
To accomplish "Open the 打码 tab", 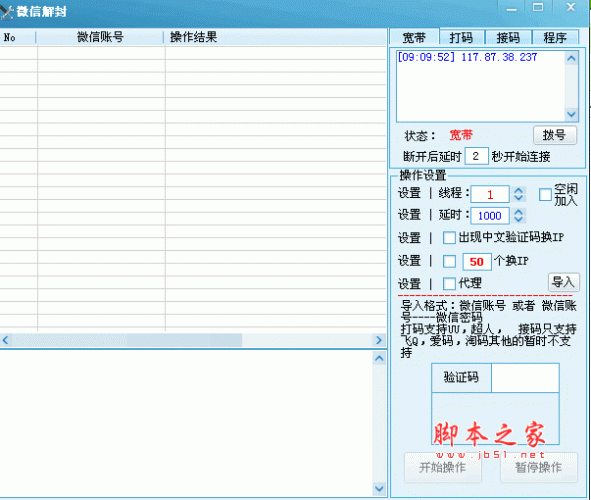I will 461,37.
